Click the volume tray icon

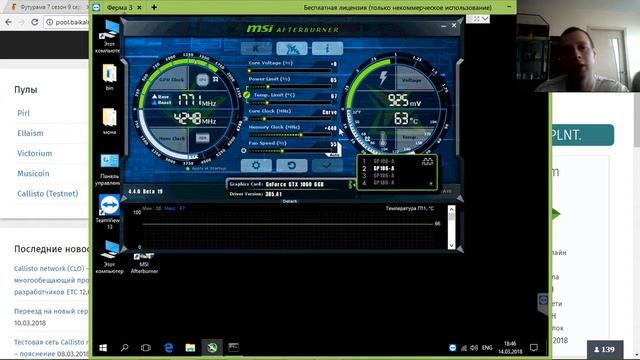click(x=473, y=348)
